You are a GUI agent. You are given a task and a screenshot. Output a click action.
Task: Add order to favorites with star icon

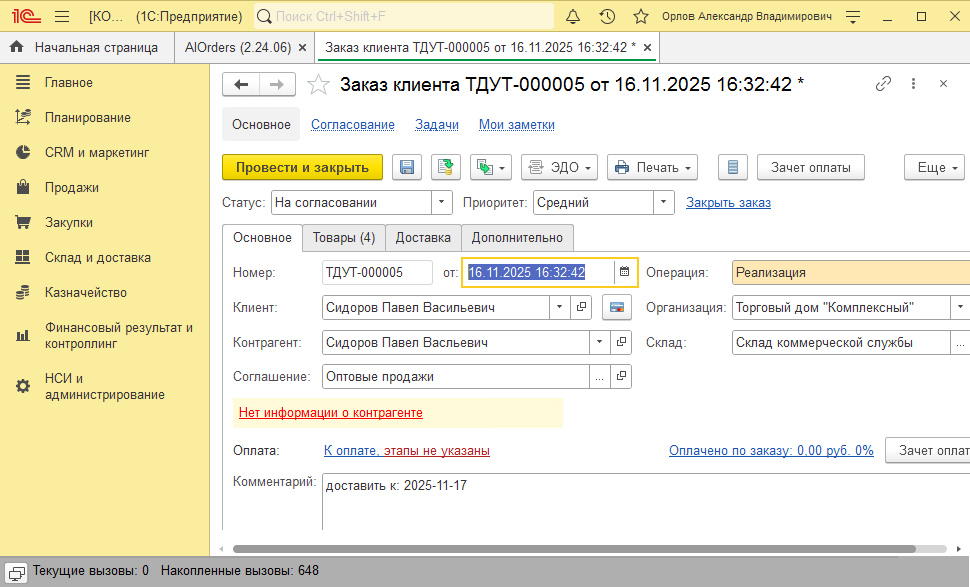(318, 85)
